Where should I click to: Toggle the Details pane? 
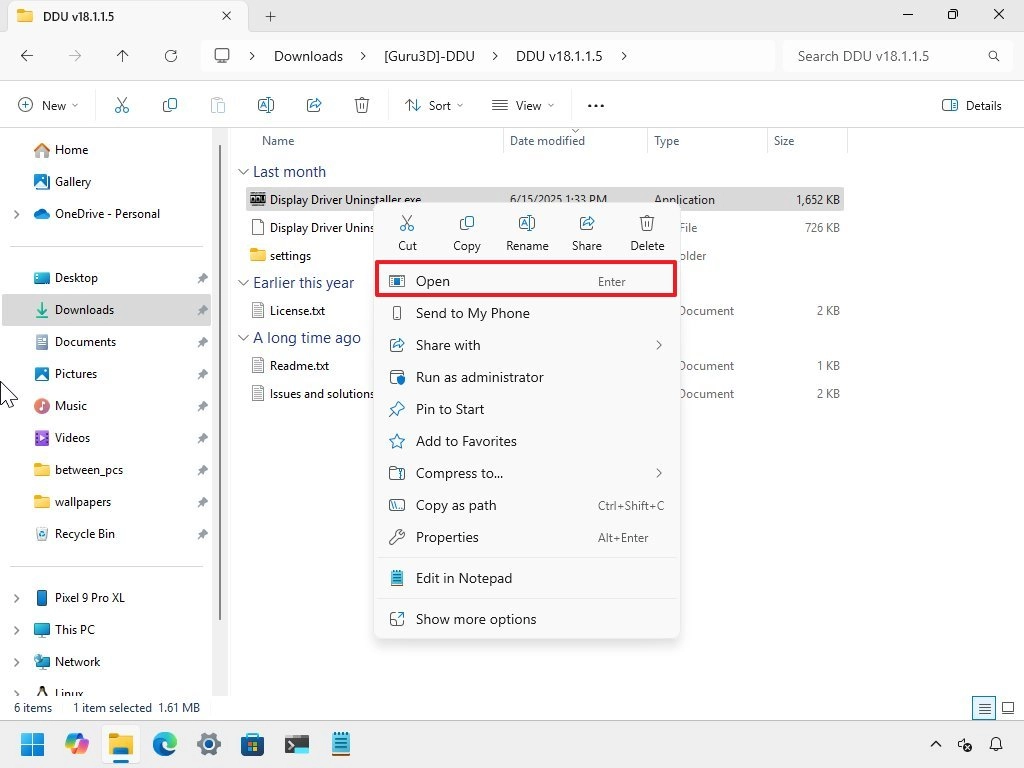point(972,105)
